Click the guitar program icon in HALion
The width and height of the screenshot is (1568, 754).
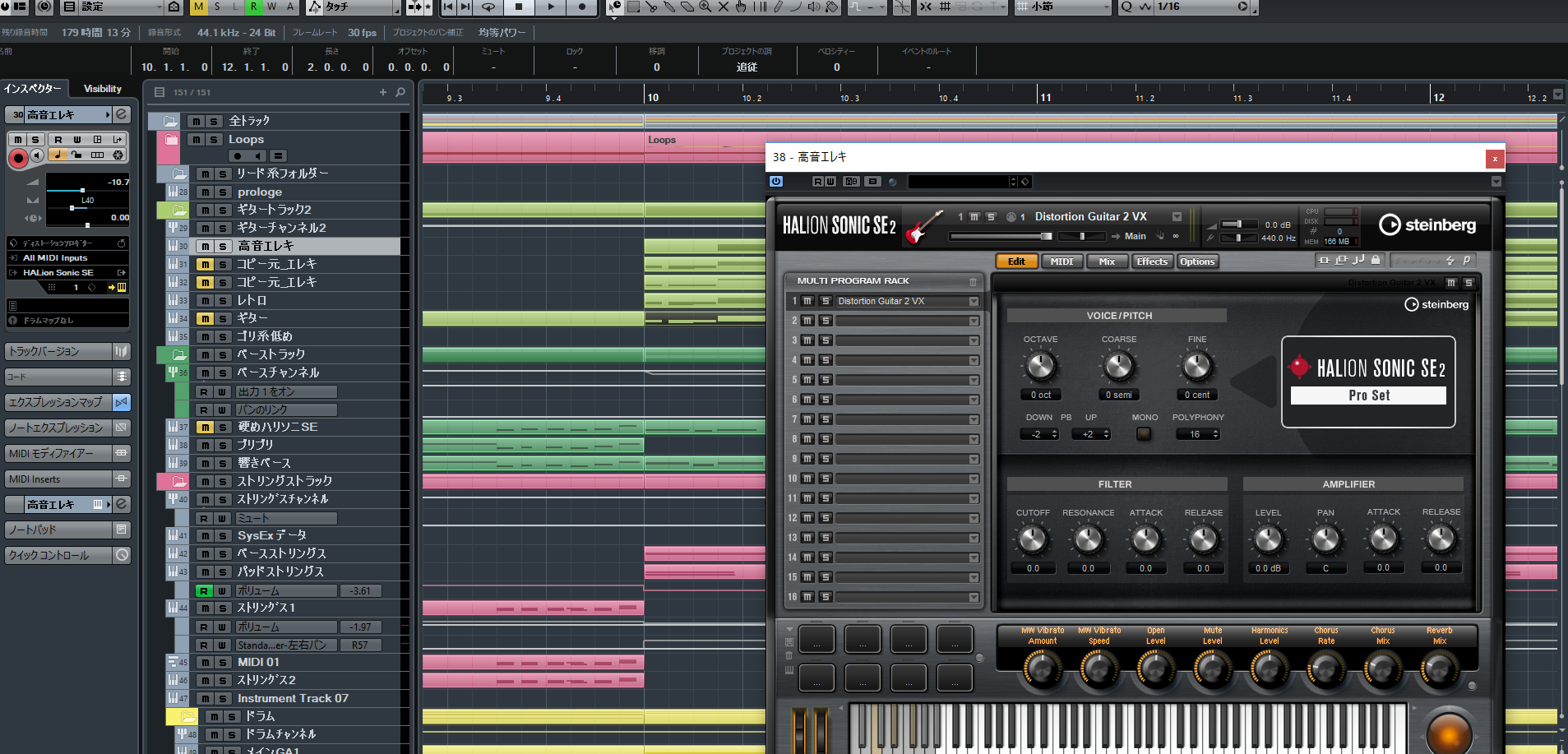(x=924, y=226)
